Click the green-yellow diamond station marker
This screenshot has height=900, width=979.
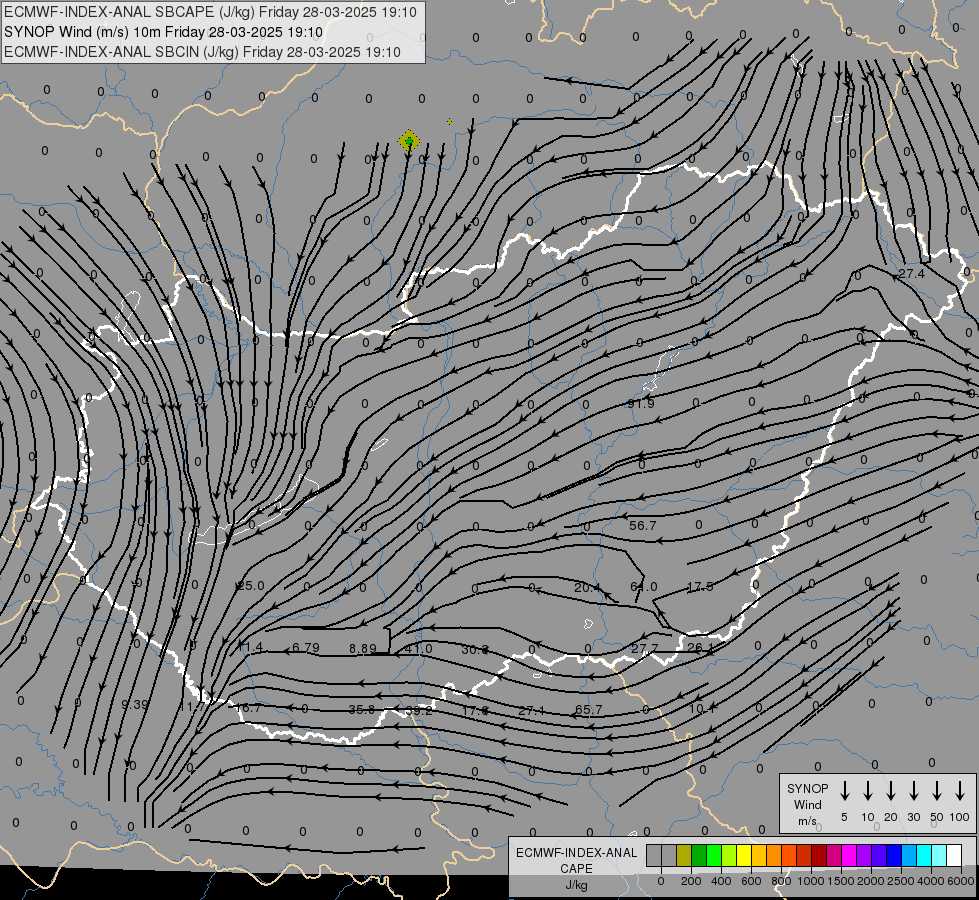click(409, 141)
